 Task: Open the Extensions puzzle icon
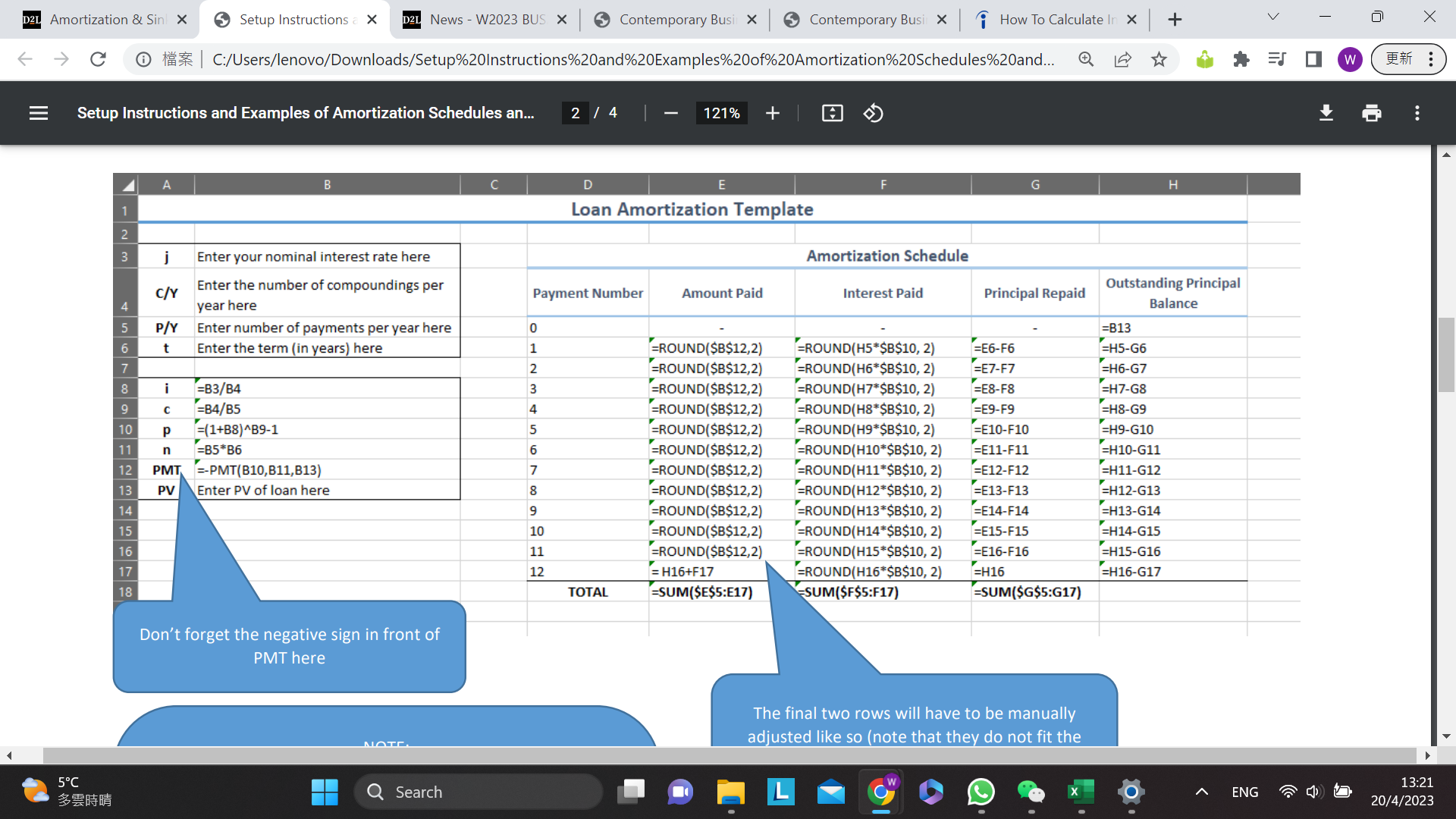(x=1241, y=59)
